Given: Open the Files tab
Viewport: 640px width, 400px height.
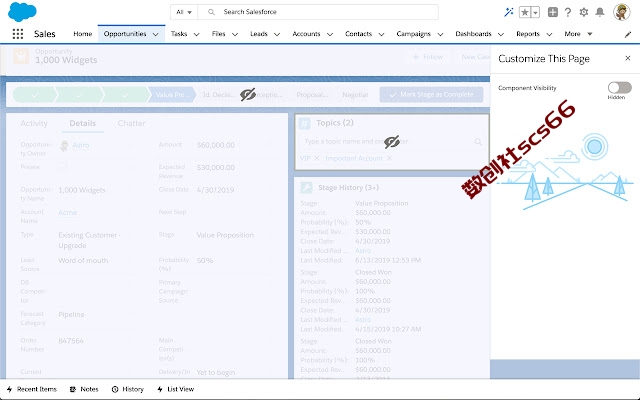Looking at the screenshot, I should 218,34.
